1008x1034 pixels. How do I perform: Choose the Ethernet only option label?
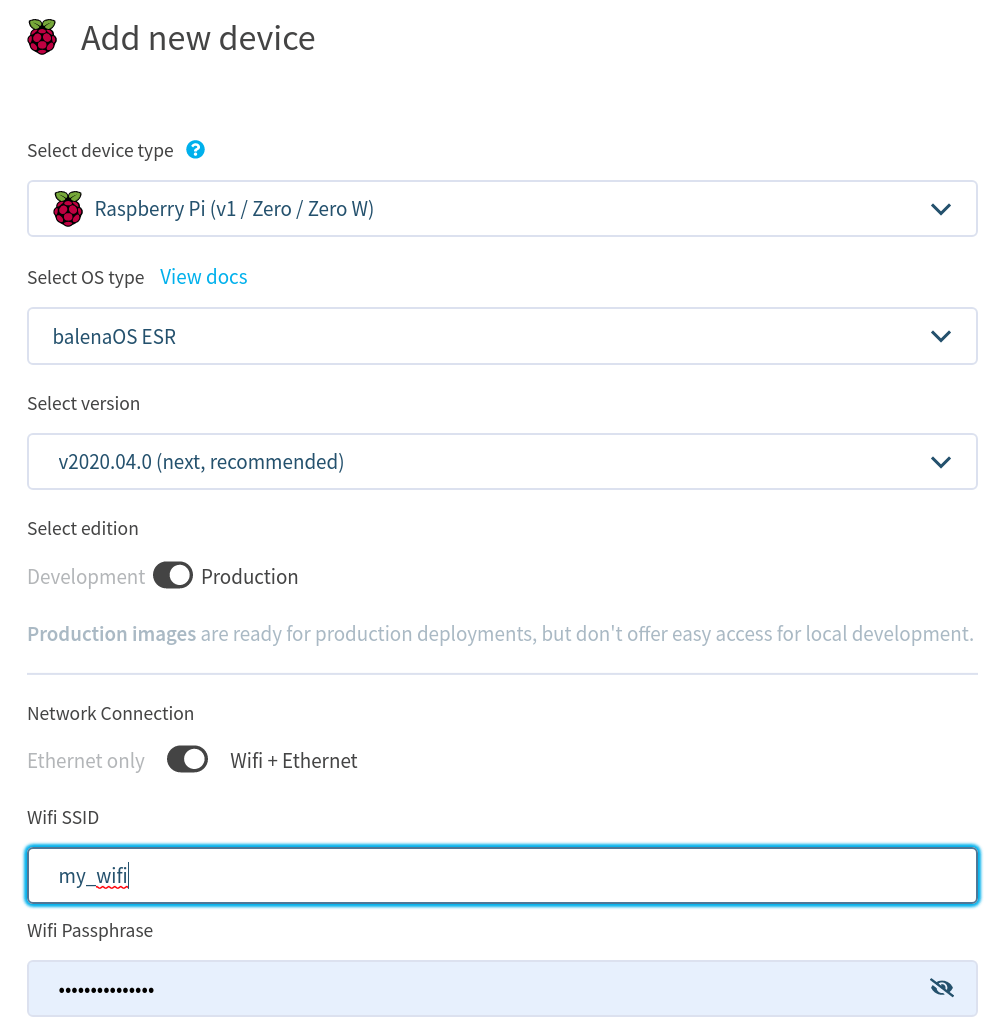[86, 761]
